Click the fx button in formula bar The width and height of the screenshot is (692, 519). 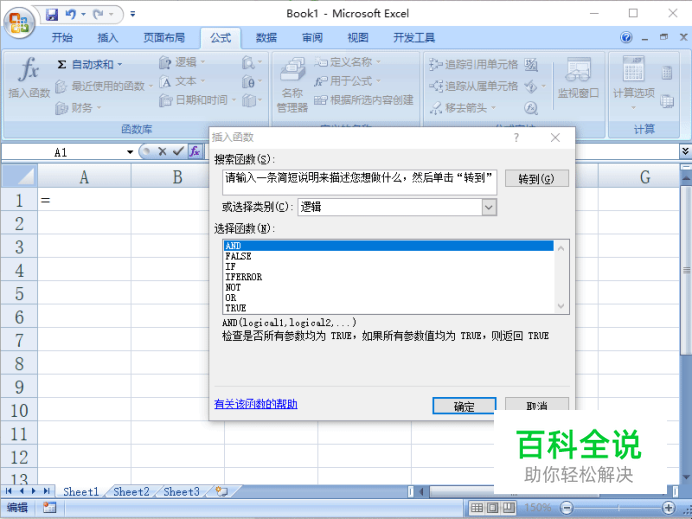click(x=195, y=152)
